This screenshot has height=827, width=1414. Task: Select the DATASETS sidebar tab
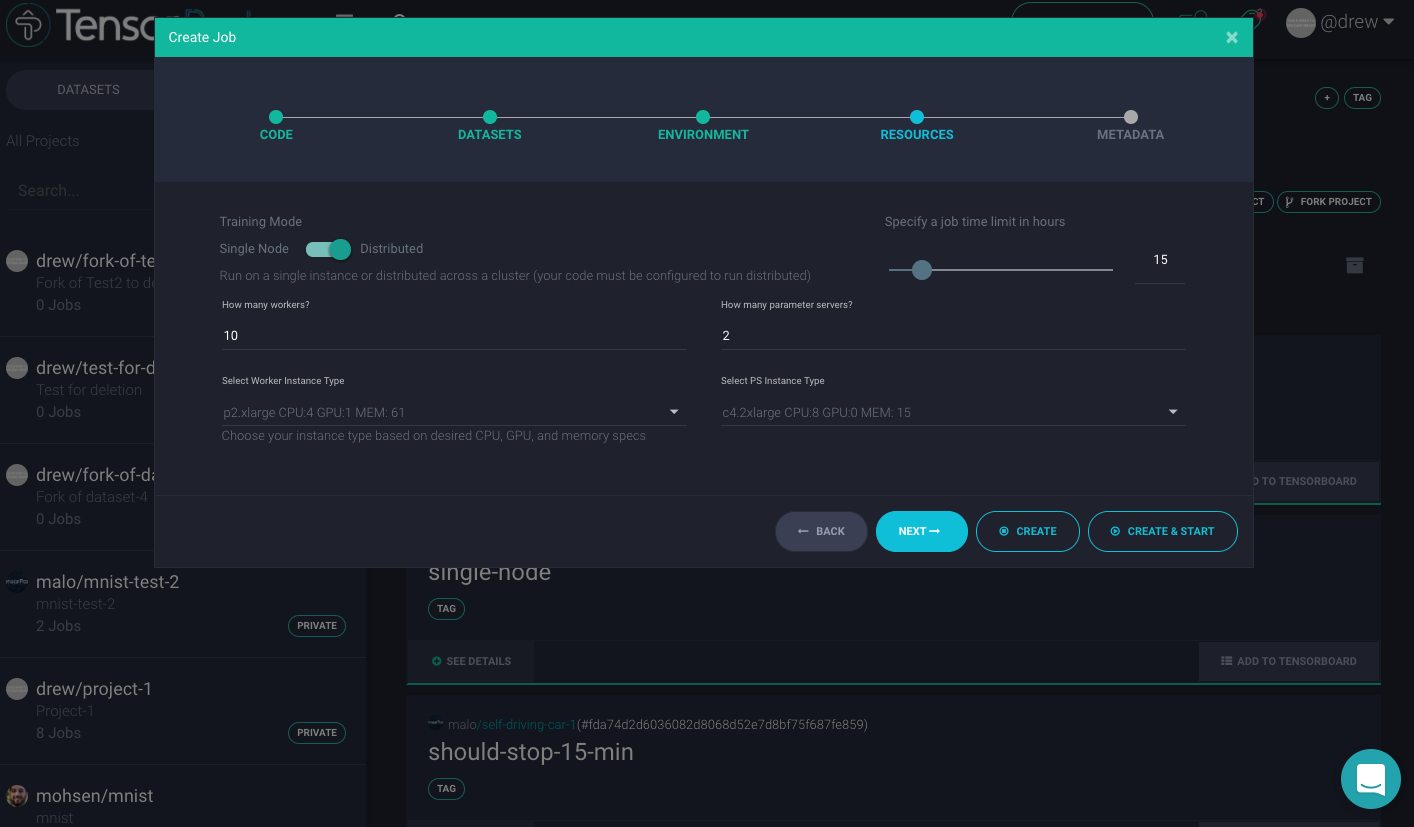point(88,89)
